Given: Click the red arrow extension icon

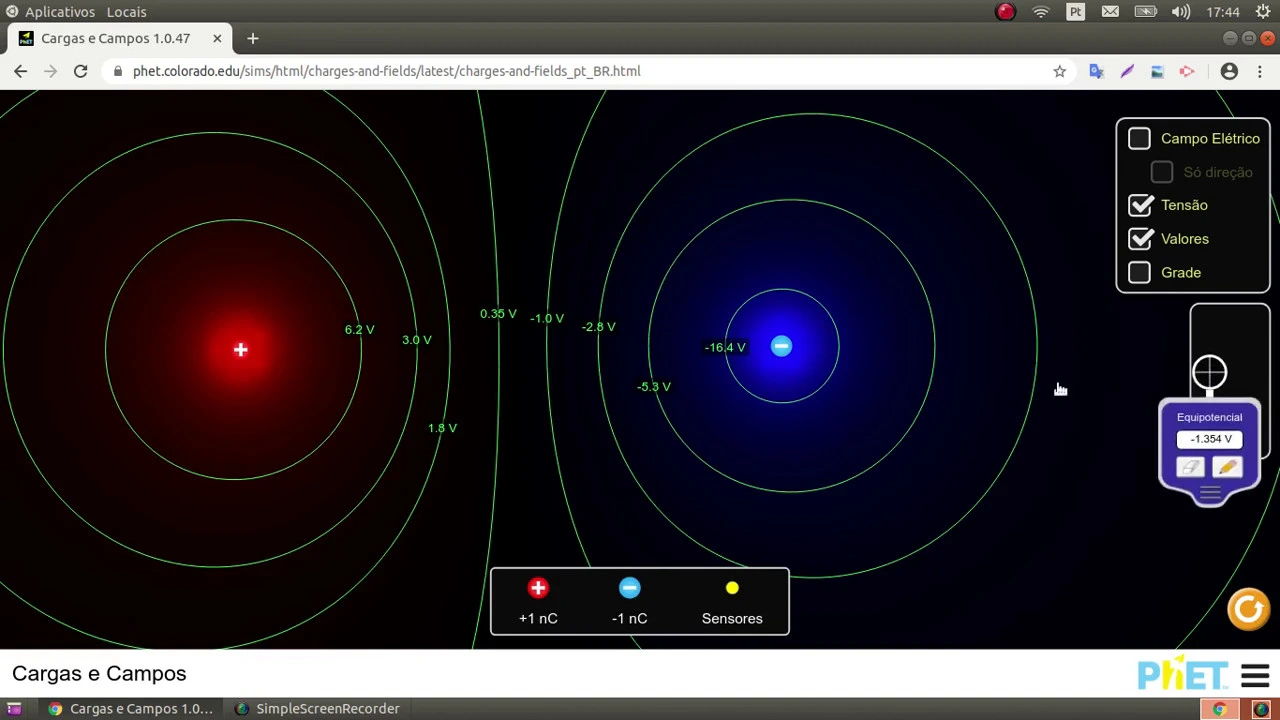Looking at the screenshot, I should tap(1187, 71).
